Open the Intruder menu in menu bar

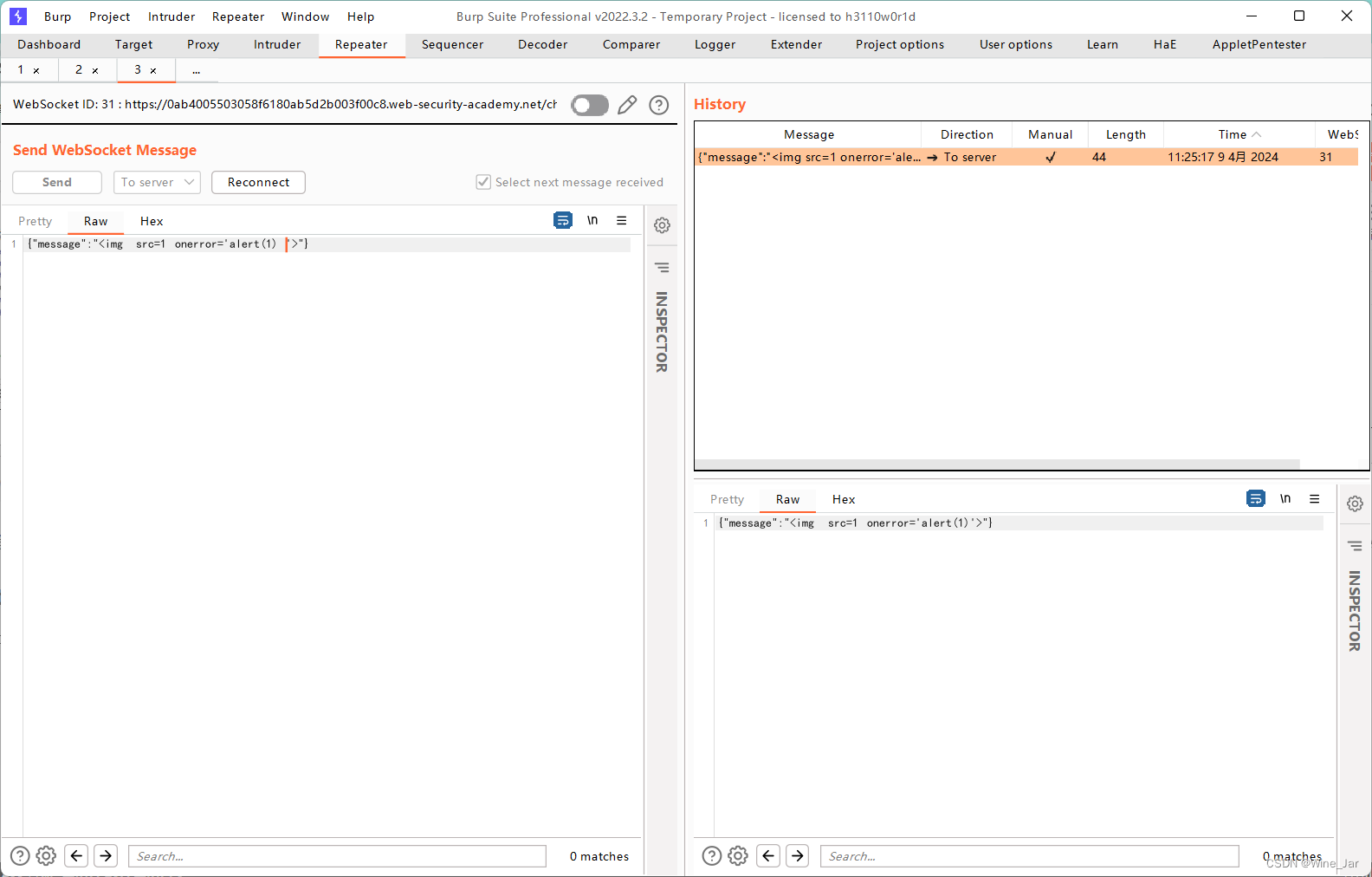click(x=171, y=16)
